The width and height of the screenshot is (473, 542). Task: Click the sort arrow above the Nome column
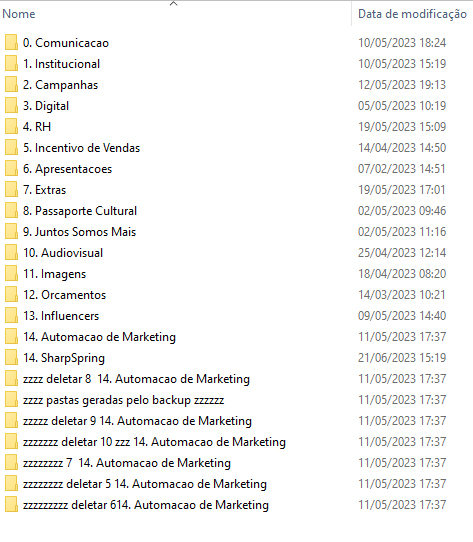coord(174,4)
